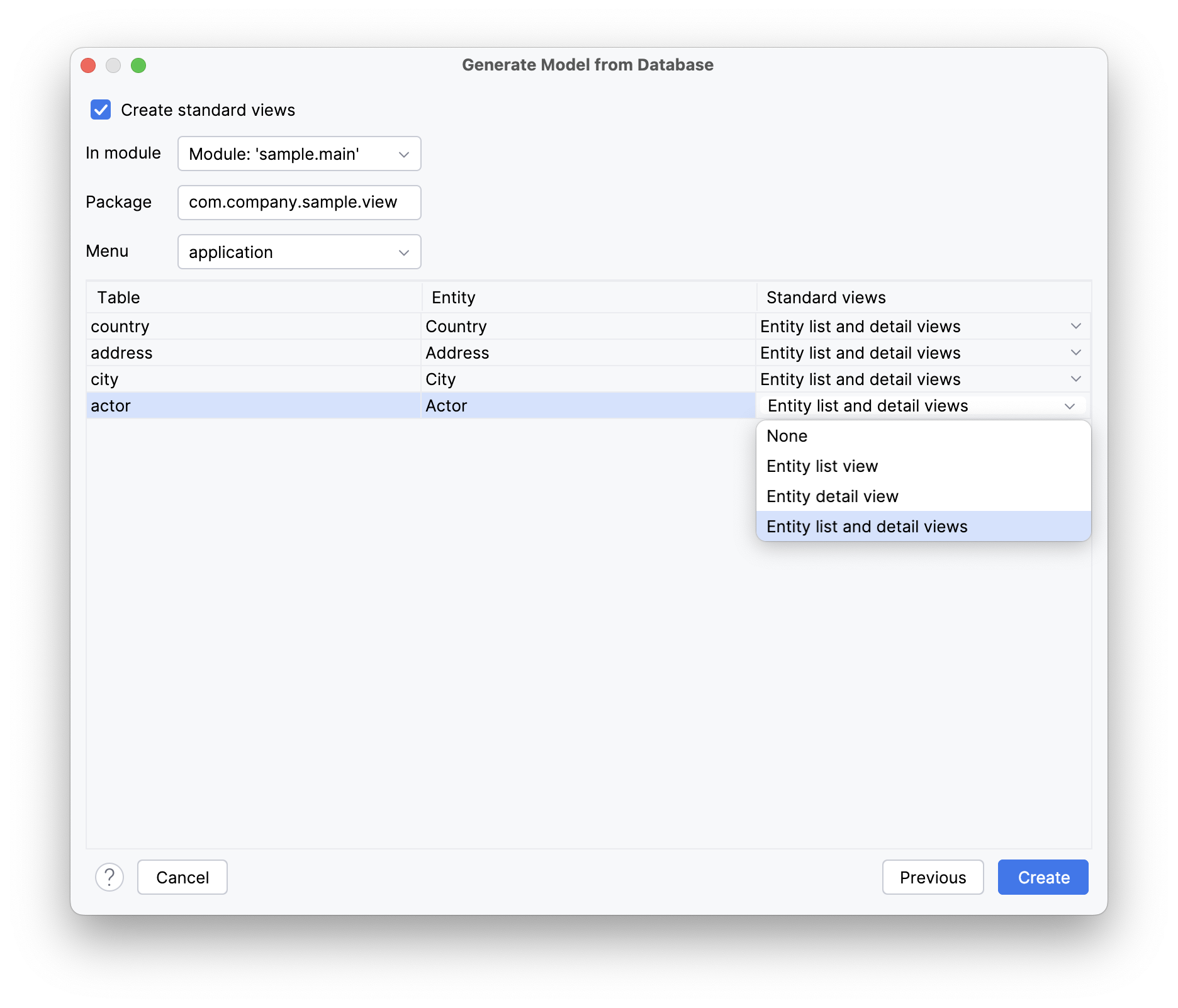Choose Entity list and detail views option
The image size is (1178, 1008).
click(x=867, y=526)
